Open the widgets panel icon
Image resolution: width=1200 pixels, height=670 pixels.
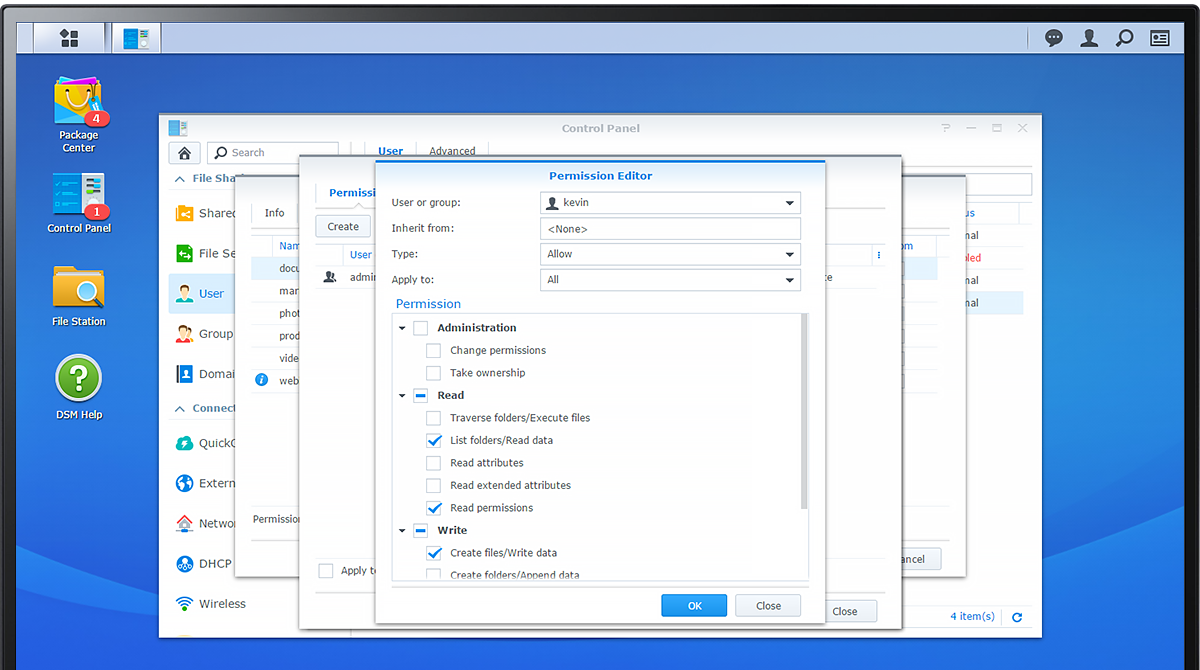(x=1159, y=37)
